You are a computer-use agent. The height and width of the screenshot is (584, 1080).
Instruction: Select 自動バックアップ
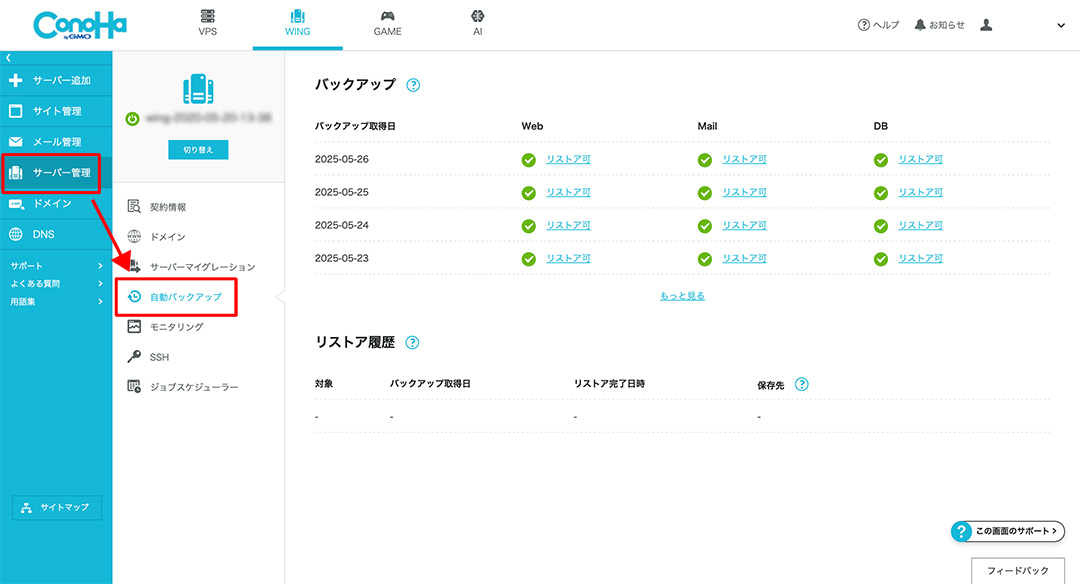(x=176, y=297)
